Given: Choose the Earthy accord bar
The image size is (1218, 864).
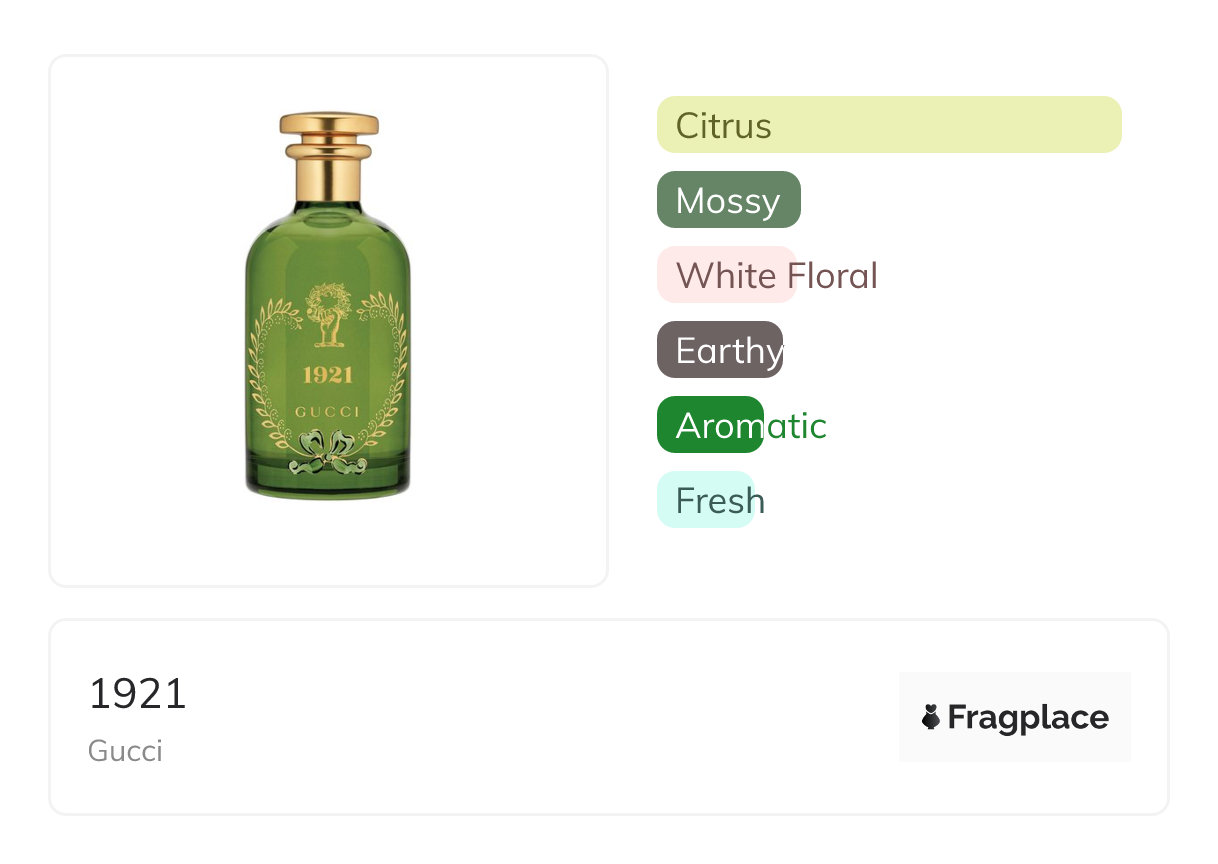Looking at the screenshot, I should 720,350.
